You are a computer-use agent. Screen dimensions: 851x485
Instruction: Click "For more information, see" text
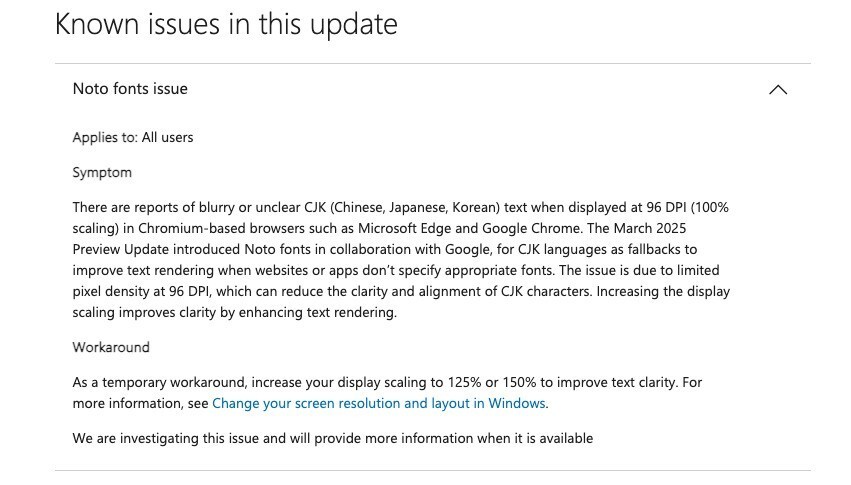[x=140, y=403]
